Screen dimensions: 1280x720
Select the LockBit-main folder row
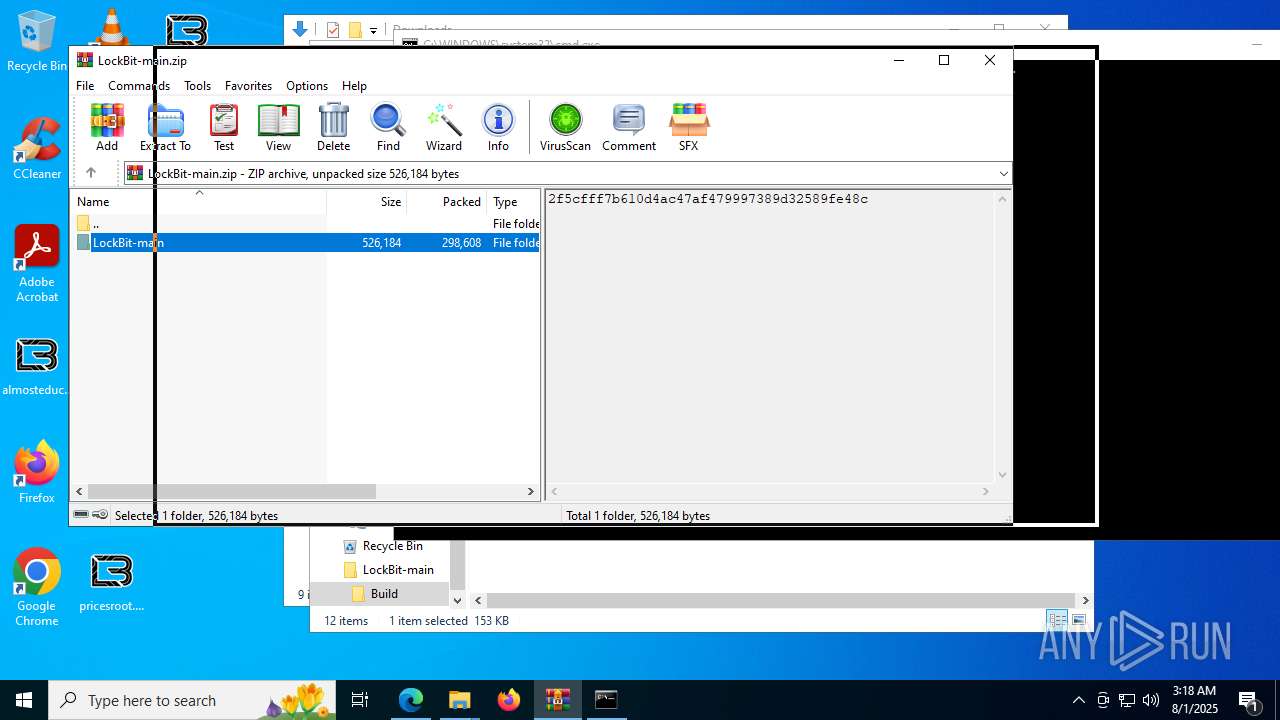click(306, 243)
